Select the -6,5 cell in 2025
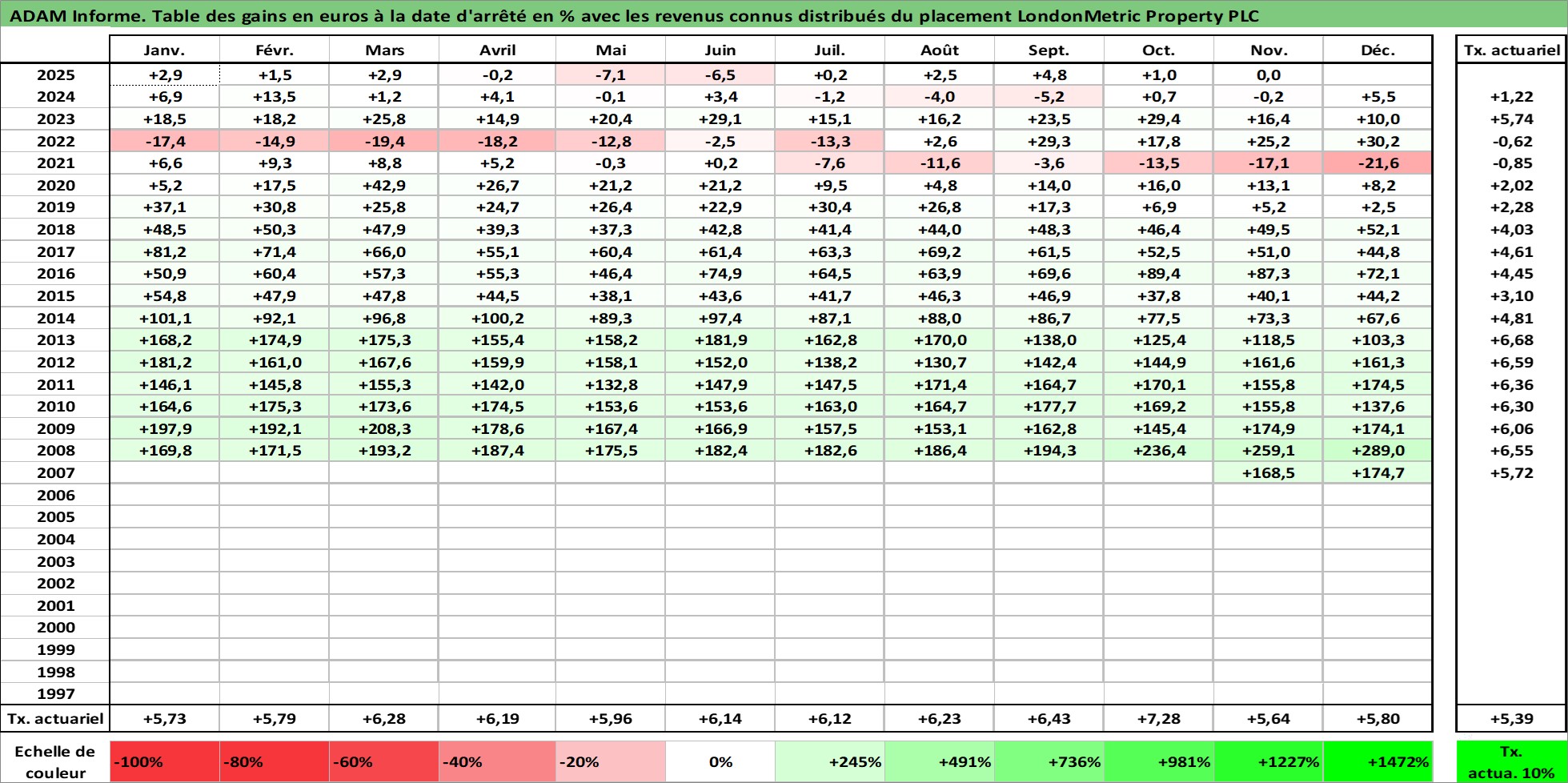Screen dimensions: 1568x783 (x=720, y=74)
